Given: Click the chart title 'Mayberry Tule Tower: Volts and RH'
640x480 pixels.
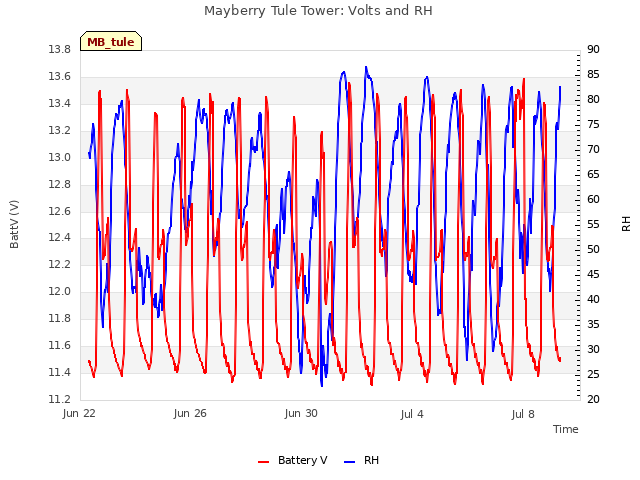Looking at the screenshot, I should [318, 11].
